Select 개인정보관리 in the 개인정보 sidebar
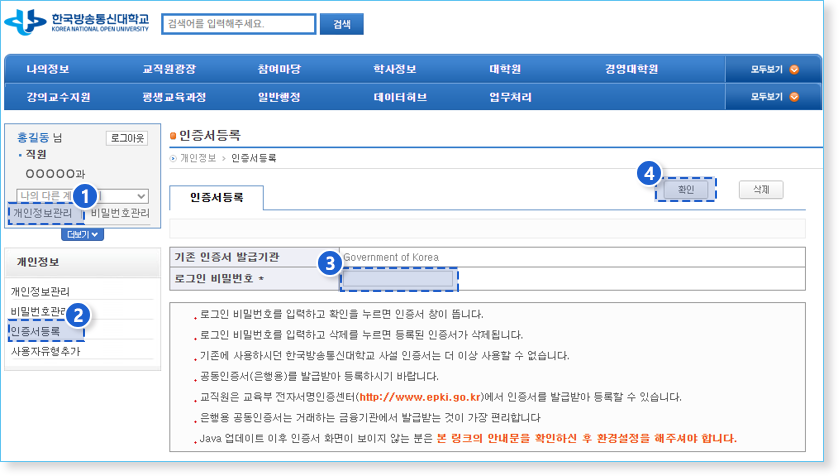The width and height of the screenshot is (839, 476). click(x=40, y=291)
